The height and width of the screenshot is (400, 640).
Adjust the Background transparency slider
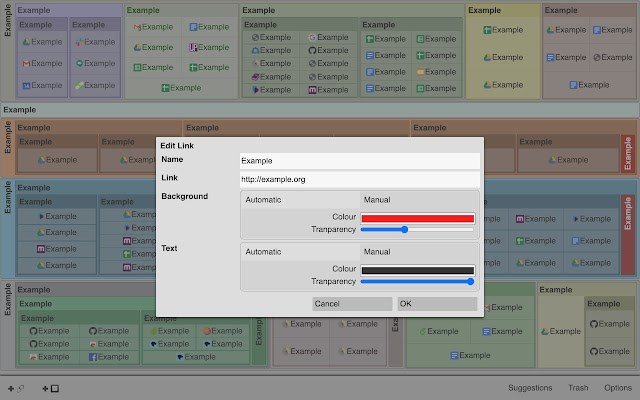(418, 229)
